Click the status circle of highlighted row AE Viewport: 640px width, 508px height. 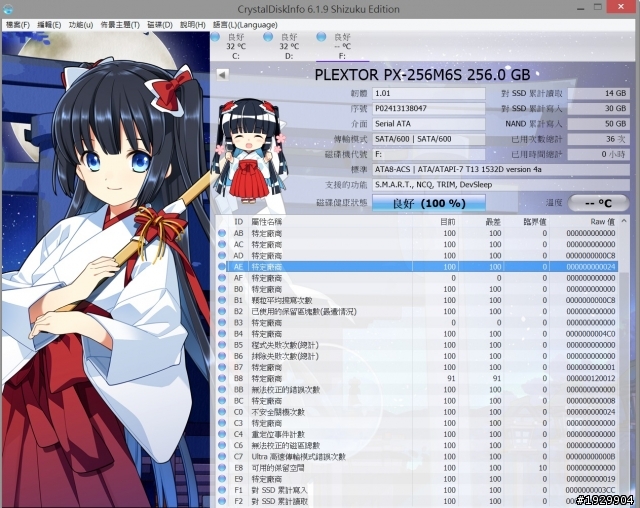coord(222,267)
